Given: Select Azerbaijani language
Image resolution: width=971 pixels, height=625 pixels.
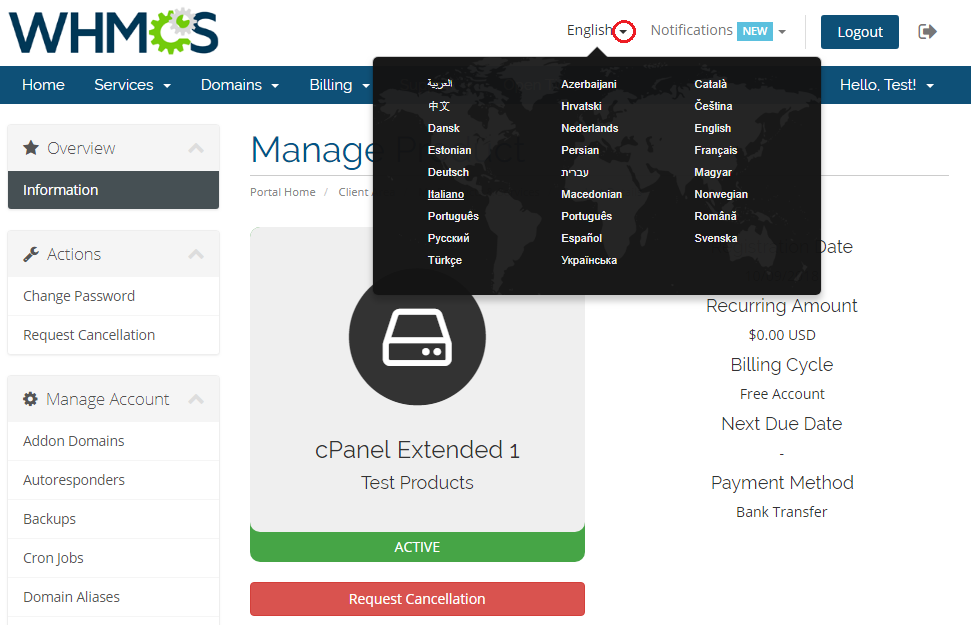Looking at the screenshot, I should point(589,84).
